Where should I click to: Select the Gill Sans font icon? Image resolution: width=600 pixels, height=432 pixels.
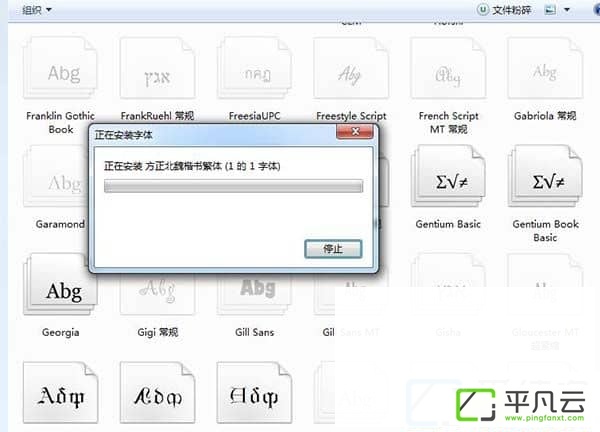254,293
